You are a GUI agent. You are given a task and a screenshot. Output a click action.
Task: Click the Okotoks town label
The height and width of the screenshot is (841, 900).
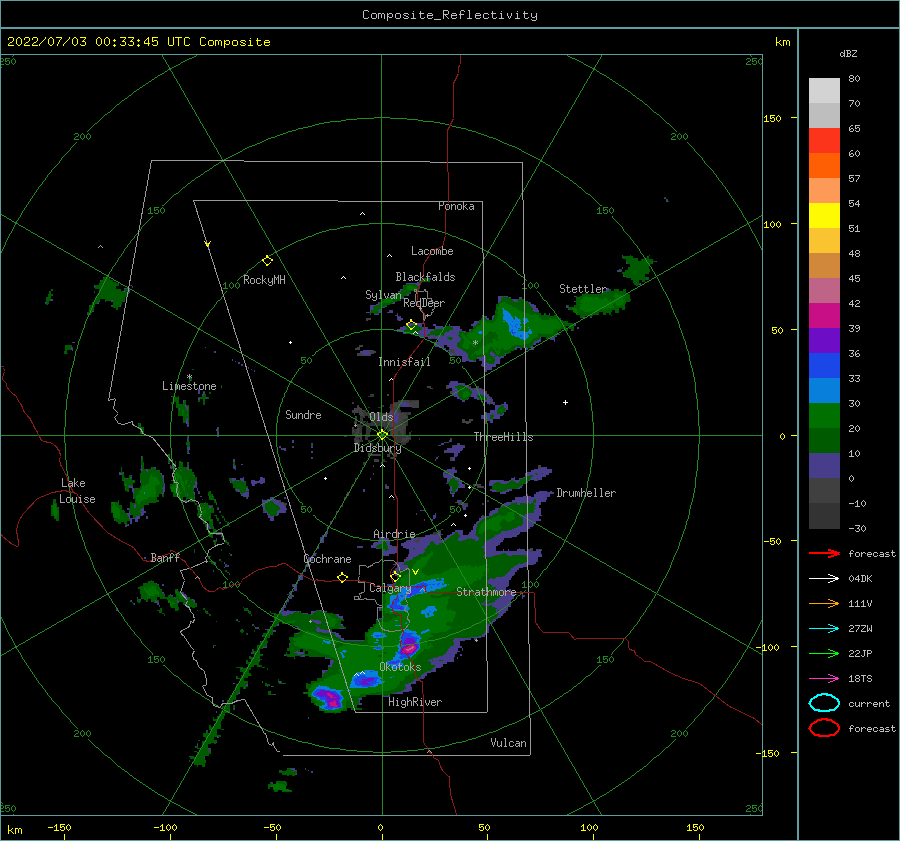pos(400,667)
